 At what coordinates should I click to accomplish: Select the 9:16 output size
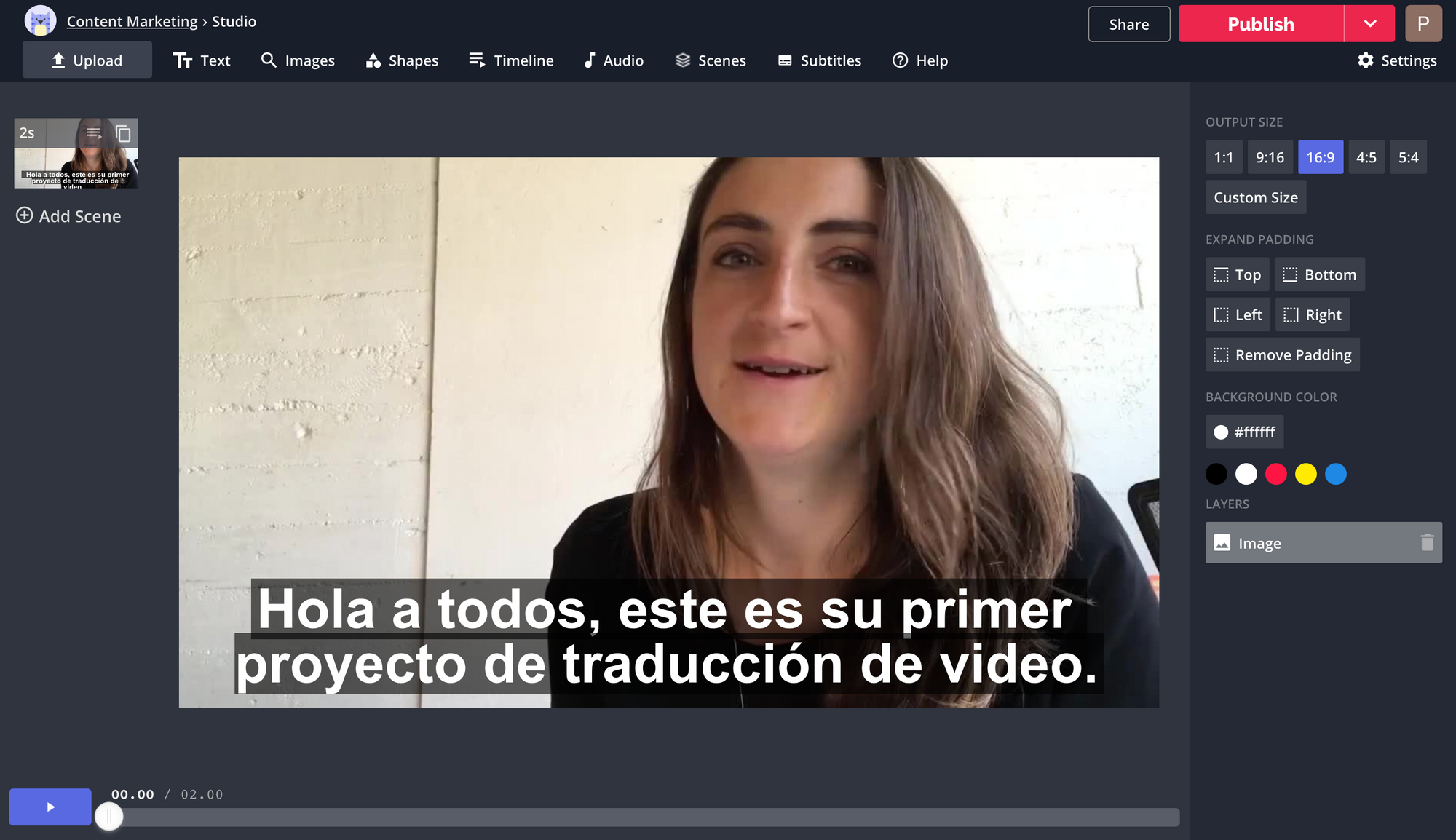[1270, 157]
